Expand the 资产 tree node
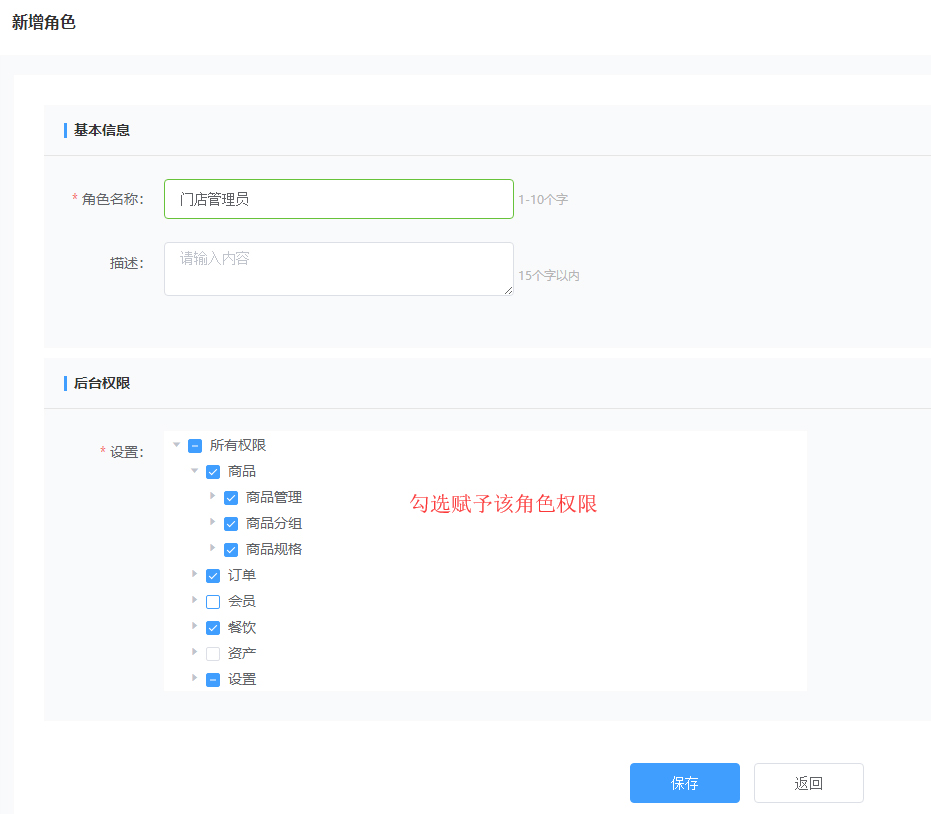Screen dimensions: 931x814 click(x=194, y=651)
